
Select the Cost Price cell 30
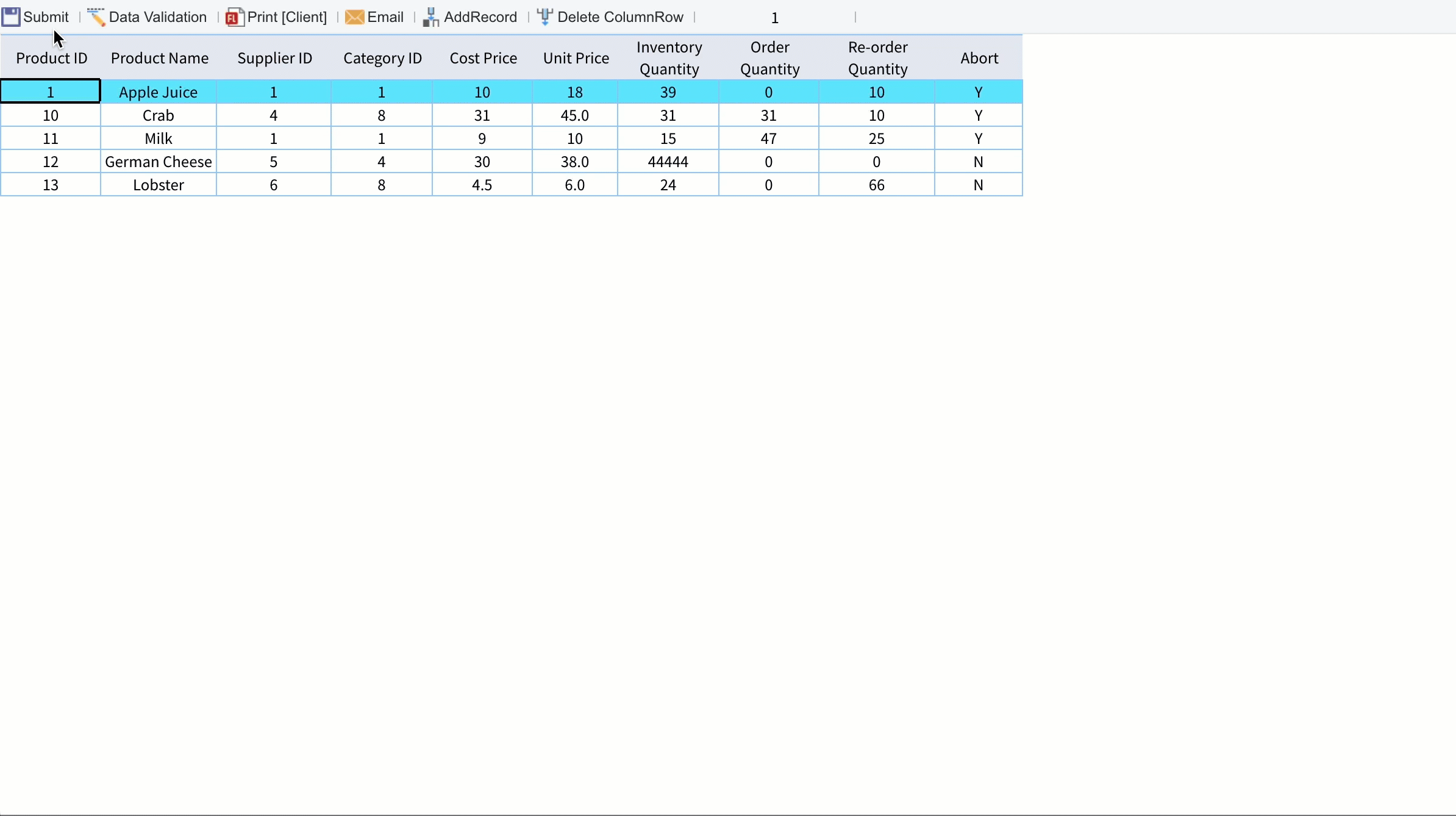click(x=482, y=162)
